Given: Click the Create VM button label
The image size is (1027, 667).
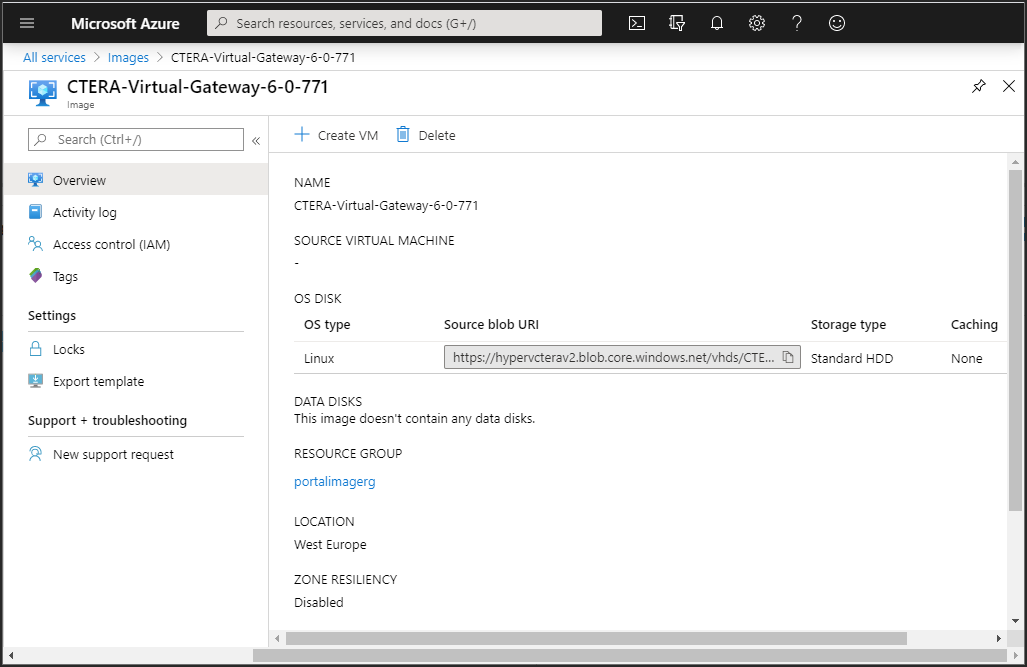Looking at the screenshot, I should point(348,136).
